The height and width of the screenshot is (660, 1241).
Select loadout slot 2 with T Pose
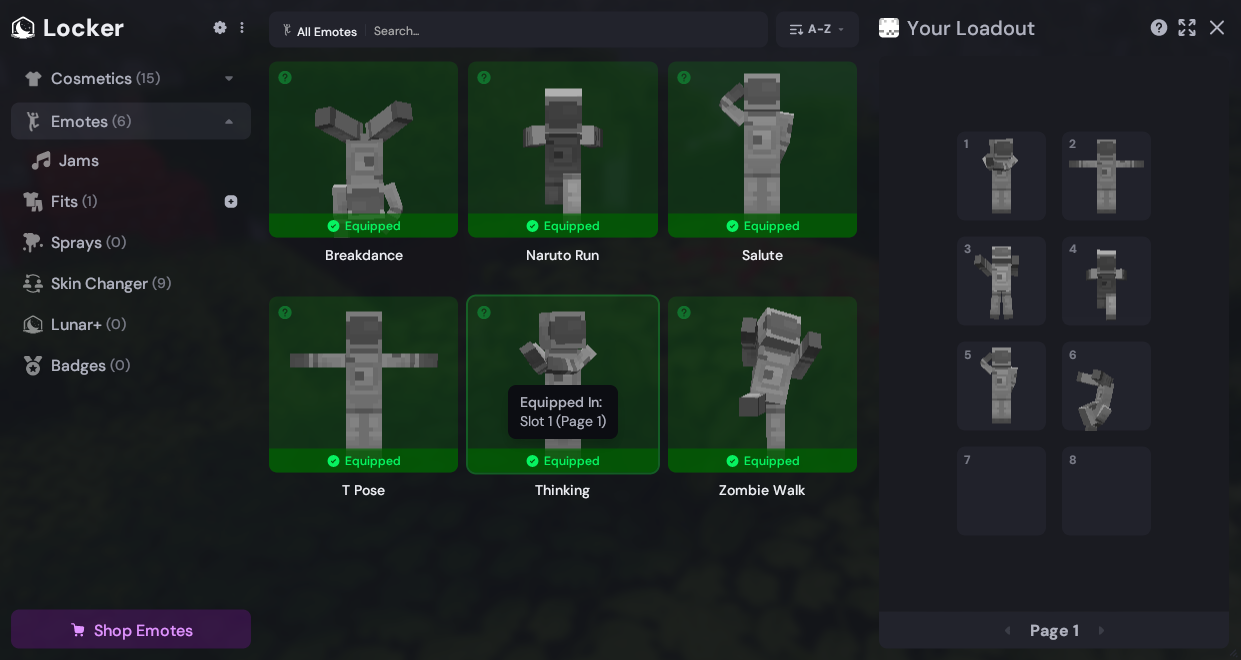(1106, 176)
